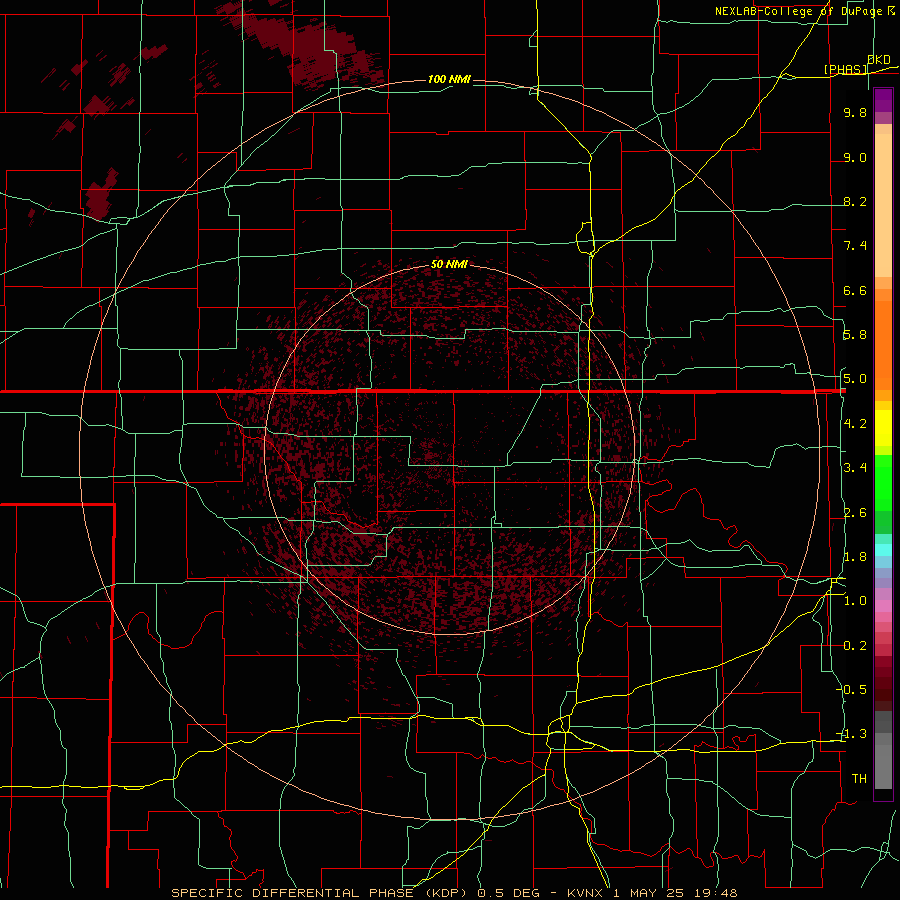The width and height of the screenshot is (900, 900).
Task: Click the legend value "1.8"
Action: coord(855,557)
